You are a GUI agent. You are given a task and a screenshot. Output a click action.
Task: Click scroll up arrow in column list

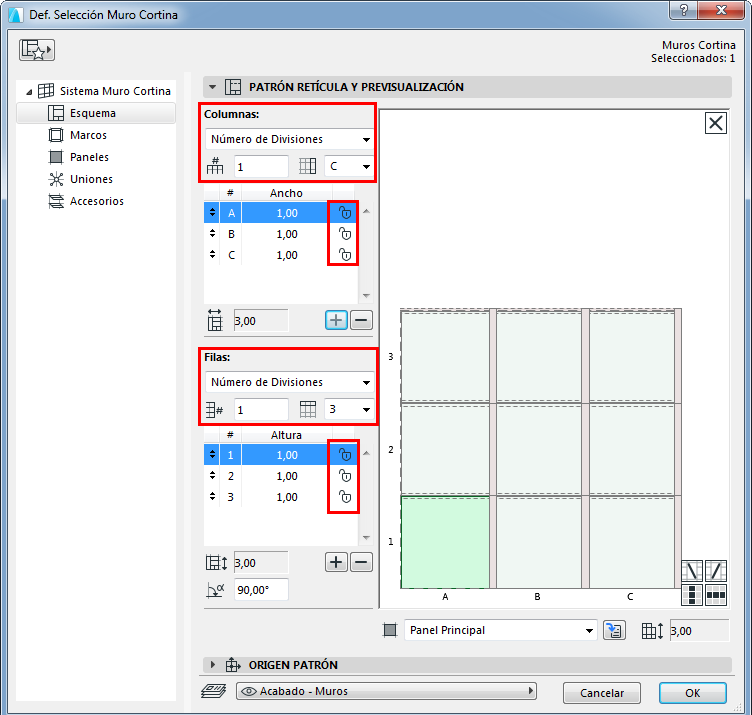point(366,211)
